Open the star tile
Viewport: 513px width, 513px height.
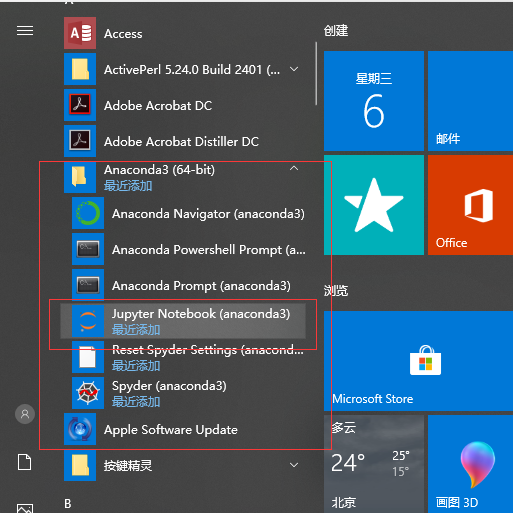[374, 205]
